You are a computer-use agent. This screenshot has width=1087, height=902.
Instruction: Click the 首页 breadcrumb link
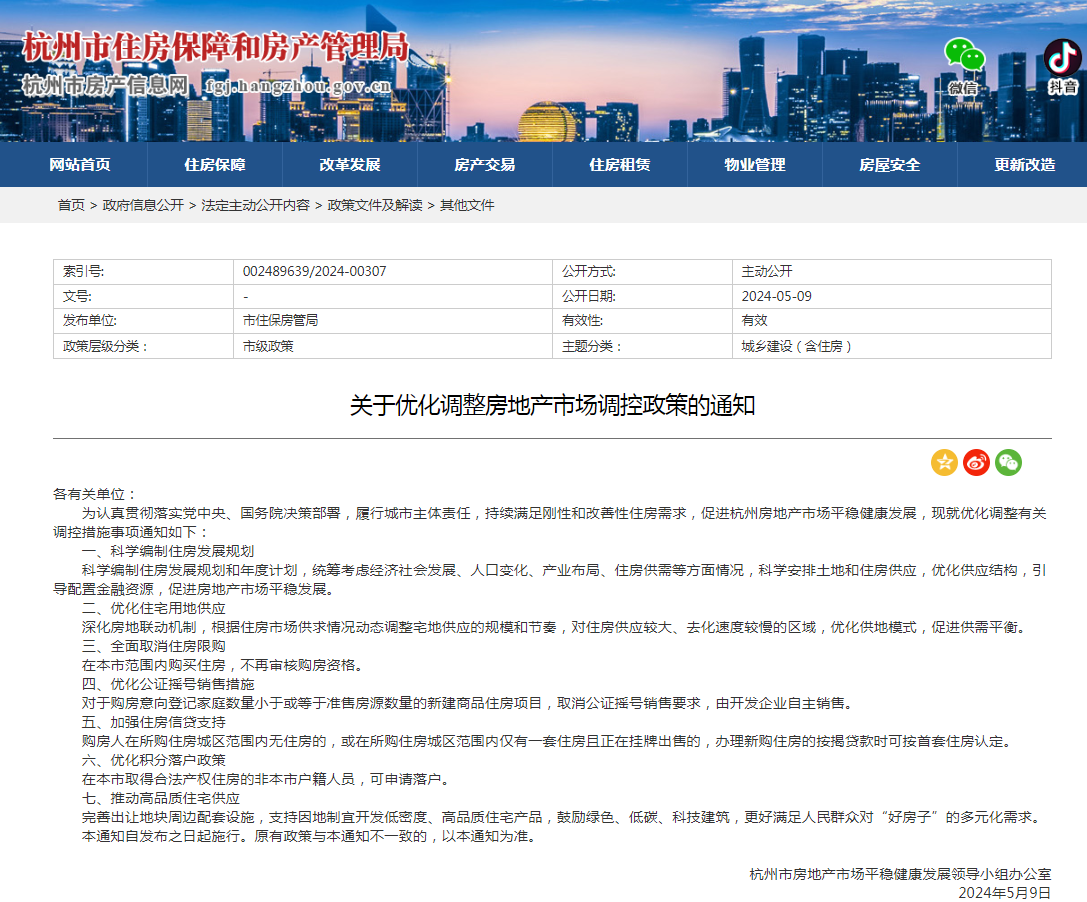point(71,205)
